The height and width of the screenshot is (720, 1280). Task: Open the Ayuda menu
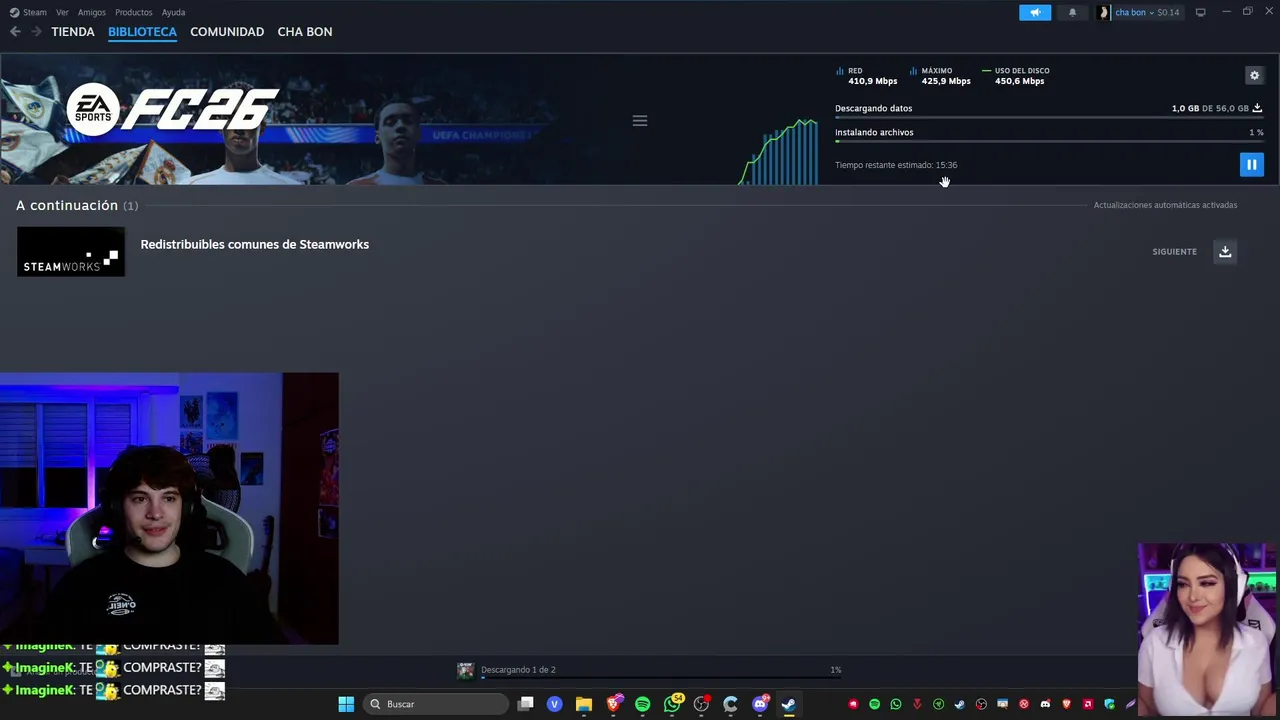point(173,12)
